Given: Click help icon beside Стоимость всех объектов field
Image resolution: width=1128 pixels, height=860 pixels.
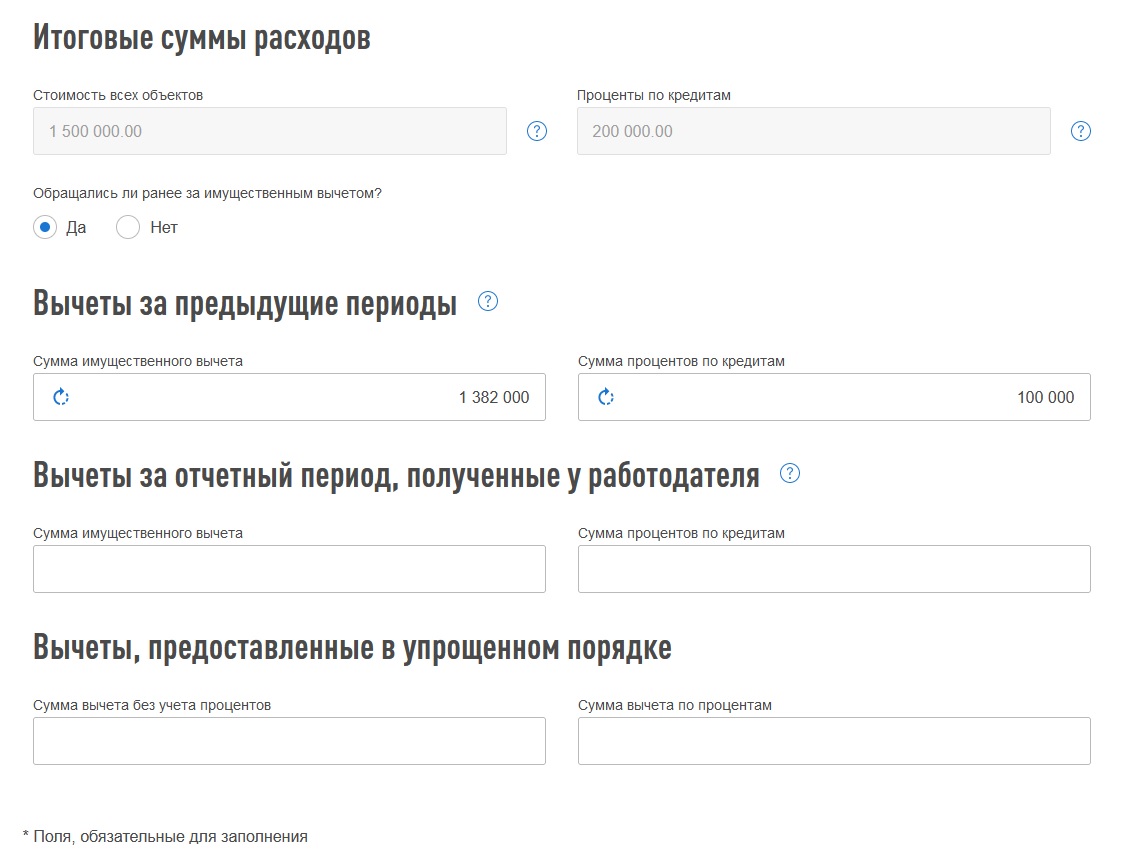Looking at the screenshot, I should pos(537,131).
